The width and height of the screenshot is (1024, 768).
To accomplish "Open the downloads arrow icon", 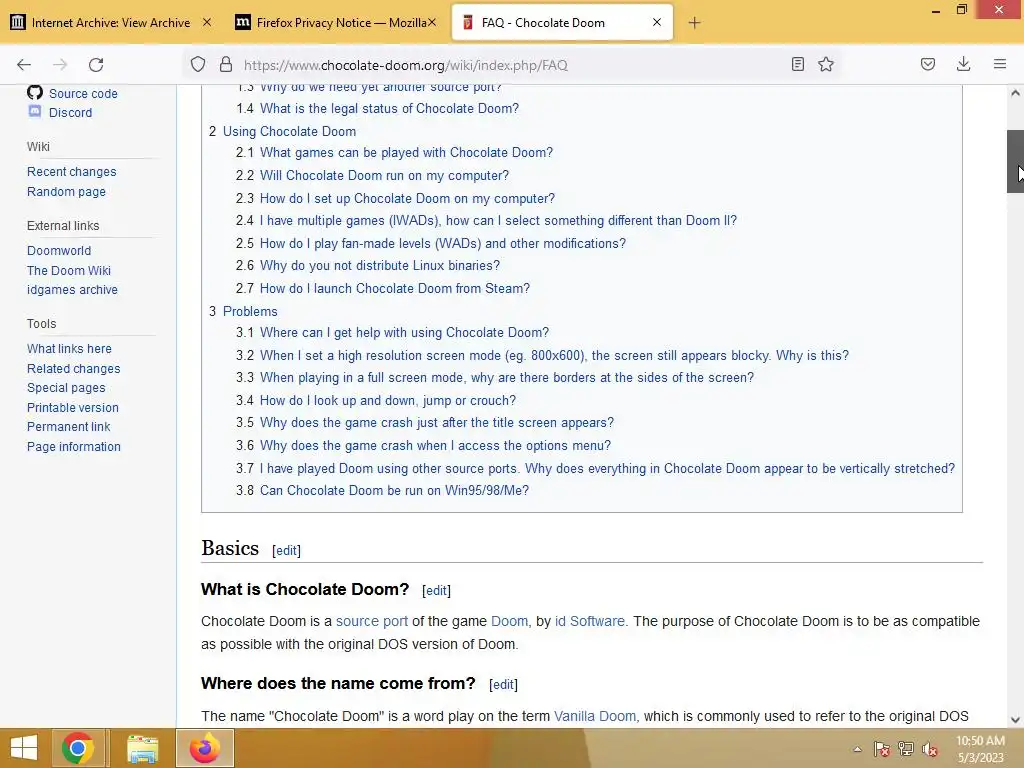I will pyautogui.click(x=963, y=64).
